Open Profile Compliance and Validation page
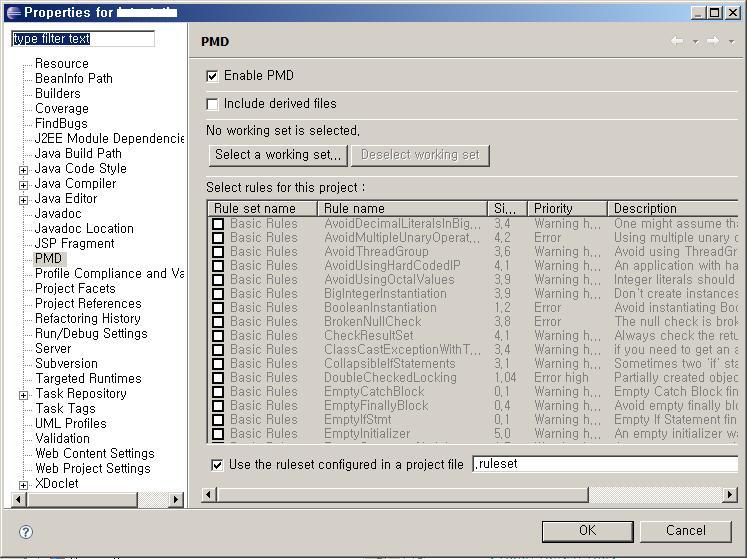Viewport: 747px width, 559px height. [x=109, y=274]
